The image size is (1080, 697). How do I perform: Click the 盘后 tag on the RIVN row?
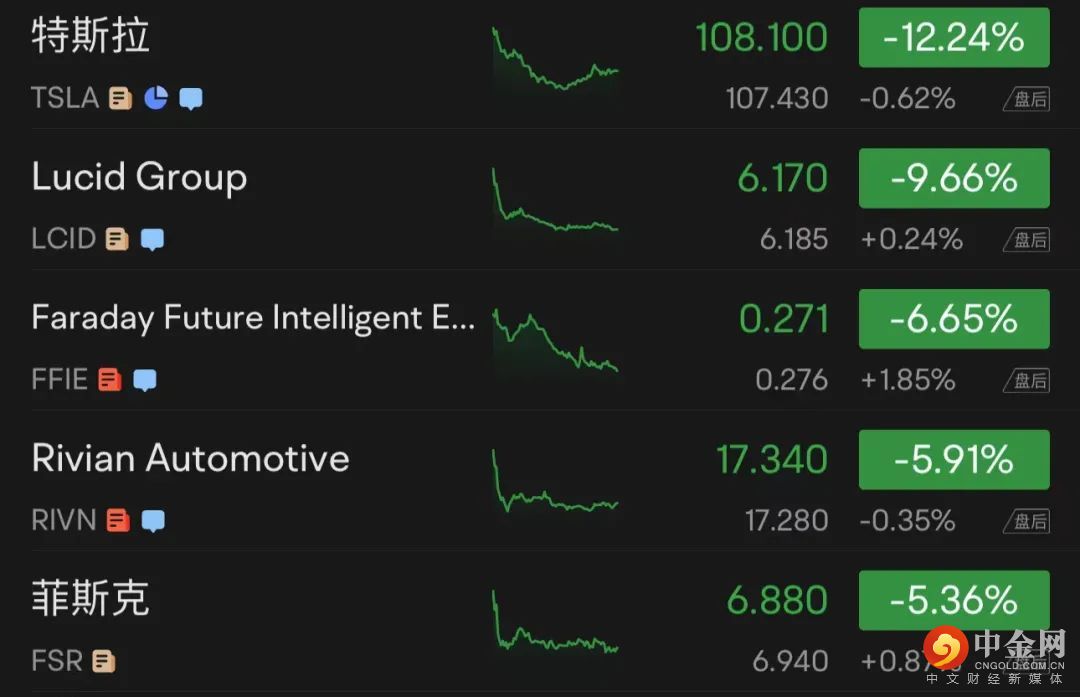pos(1028,521)
